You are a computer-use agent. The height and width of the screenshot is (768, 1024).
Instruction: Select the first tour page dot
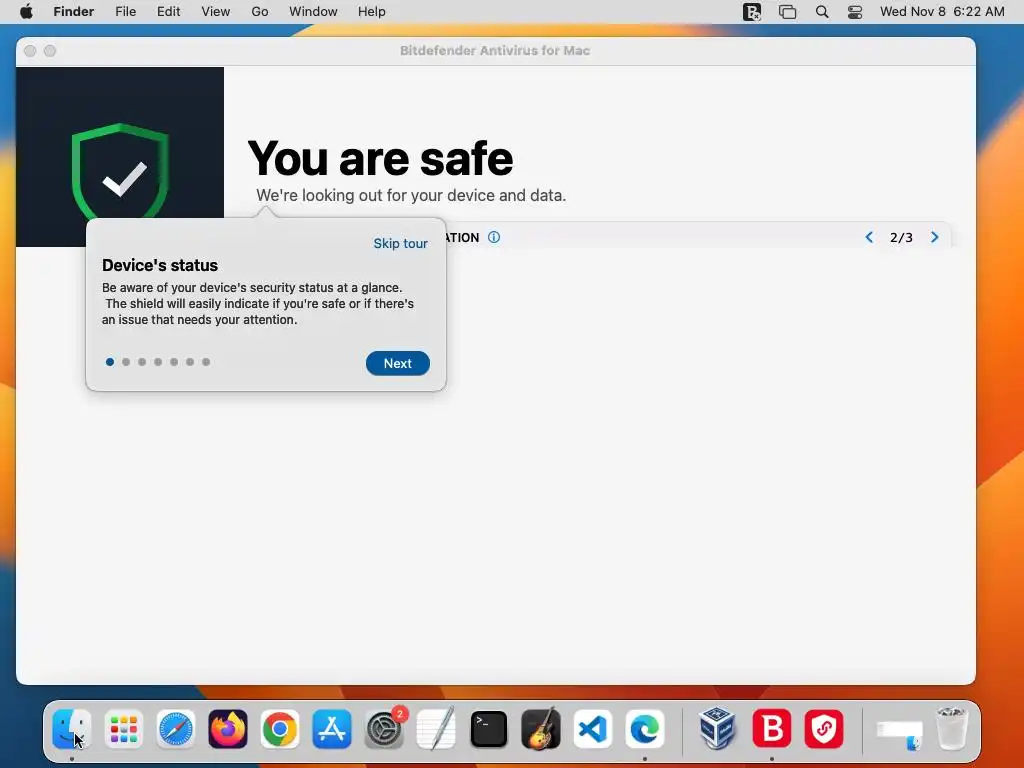tap(110, 362)
